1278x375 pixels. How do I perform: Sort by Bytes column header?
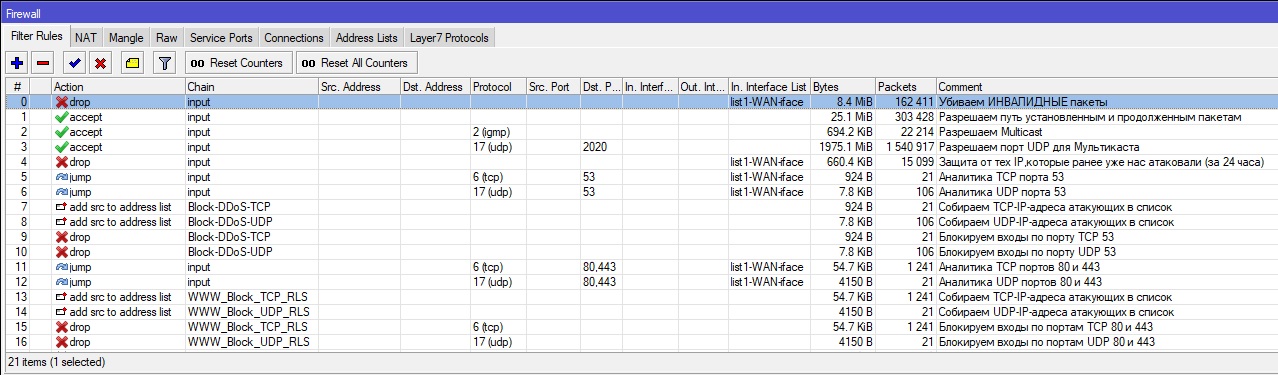coord(843,87)
